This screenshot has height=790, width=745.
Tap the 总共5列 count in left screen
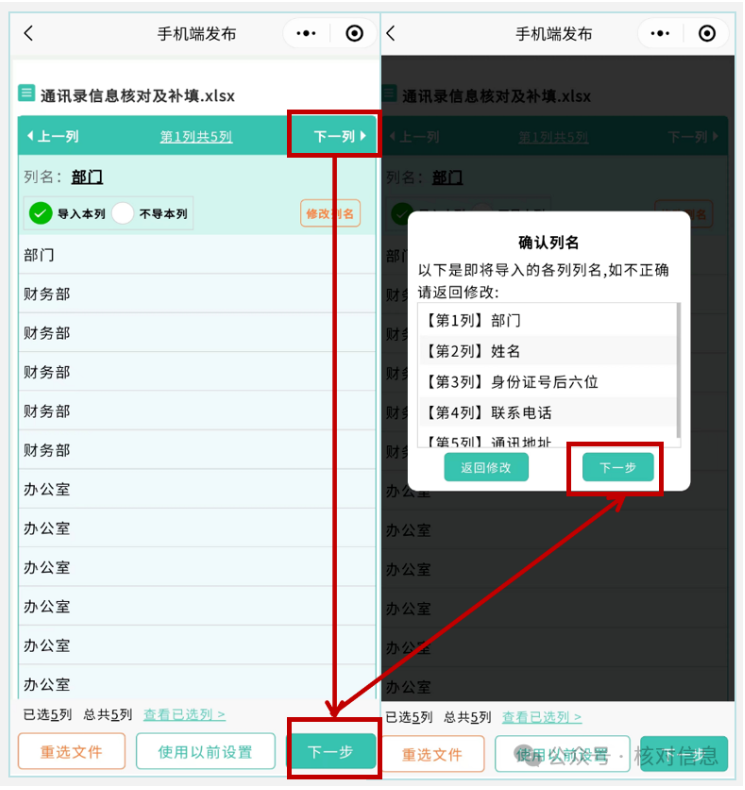pos(108,714)
